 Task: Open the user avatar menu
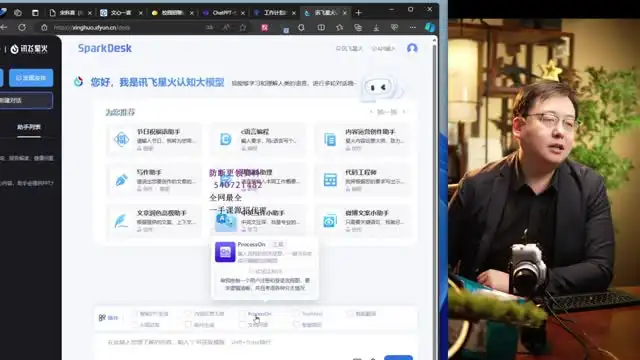tap(412, 48)
